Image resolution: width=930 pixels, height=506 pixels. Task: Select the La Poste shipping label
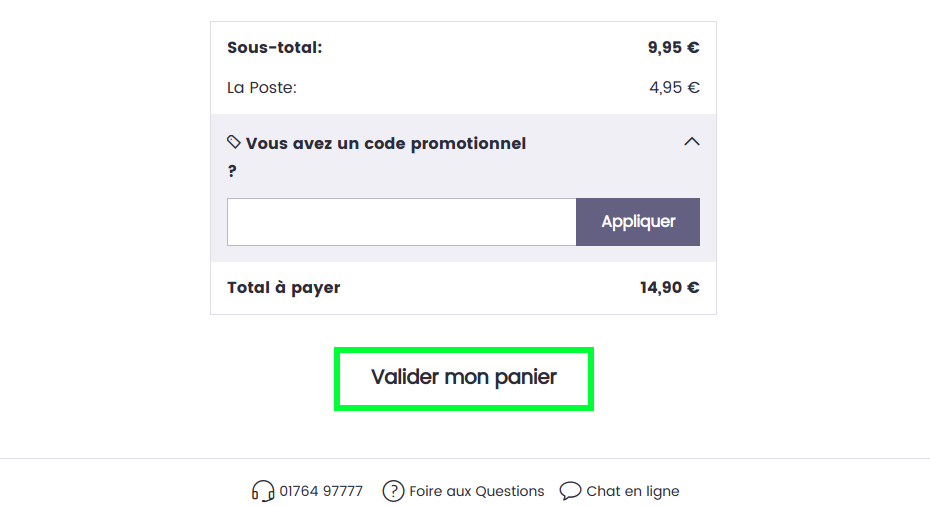click(262, 88)
